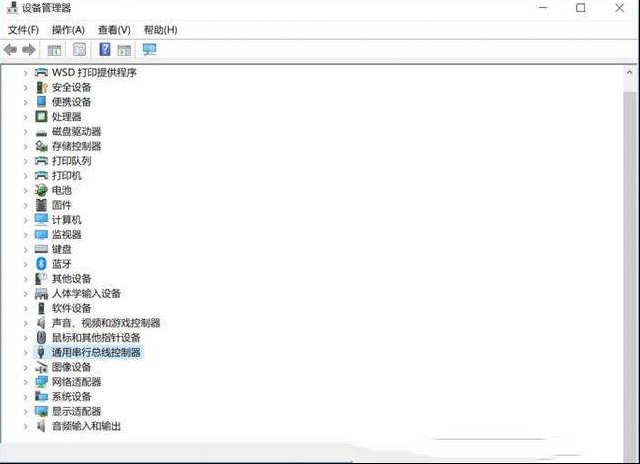Click the Forward arrow toolbar icon
Image resolution: width=640 pixels, height=464 pixels.
coord(29,50)
